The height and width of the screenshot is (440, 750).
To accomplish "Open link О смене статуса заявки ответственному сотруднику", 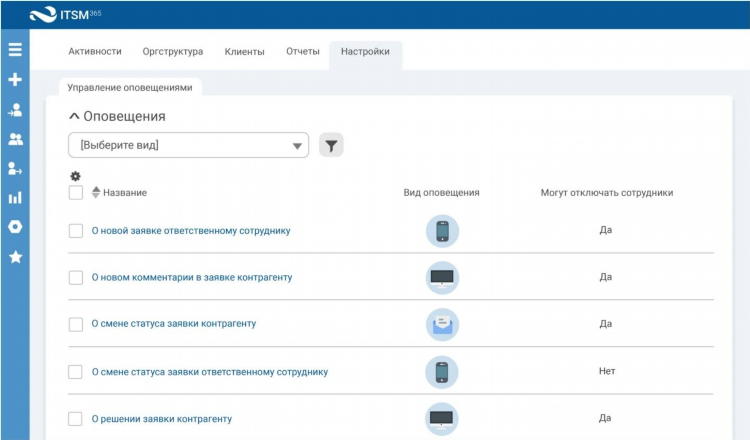I will point(210,372).
